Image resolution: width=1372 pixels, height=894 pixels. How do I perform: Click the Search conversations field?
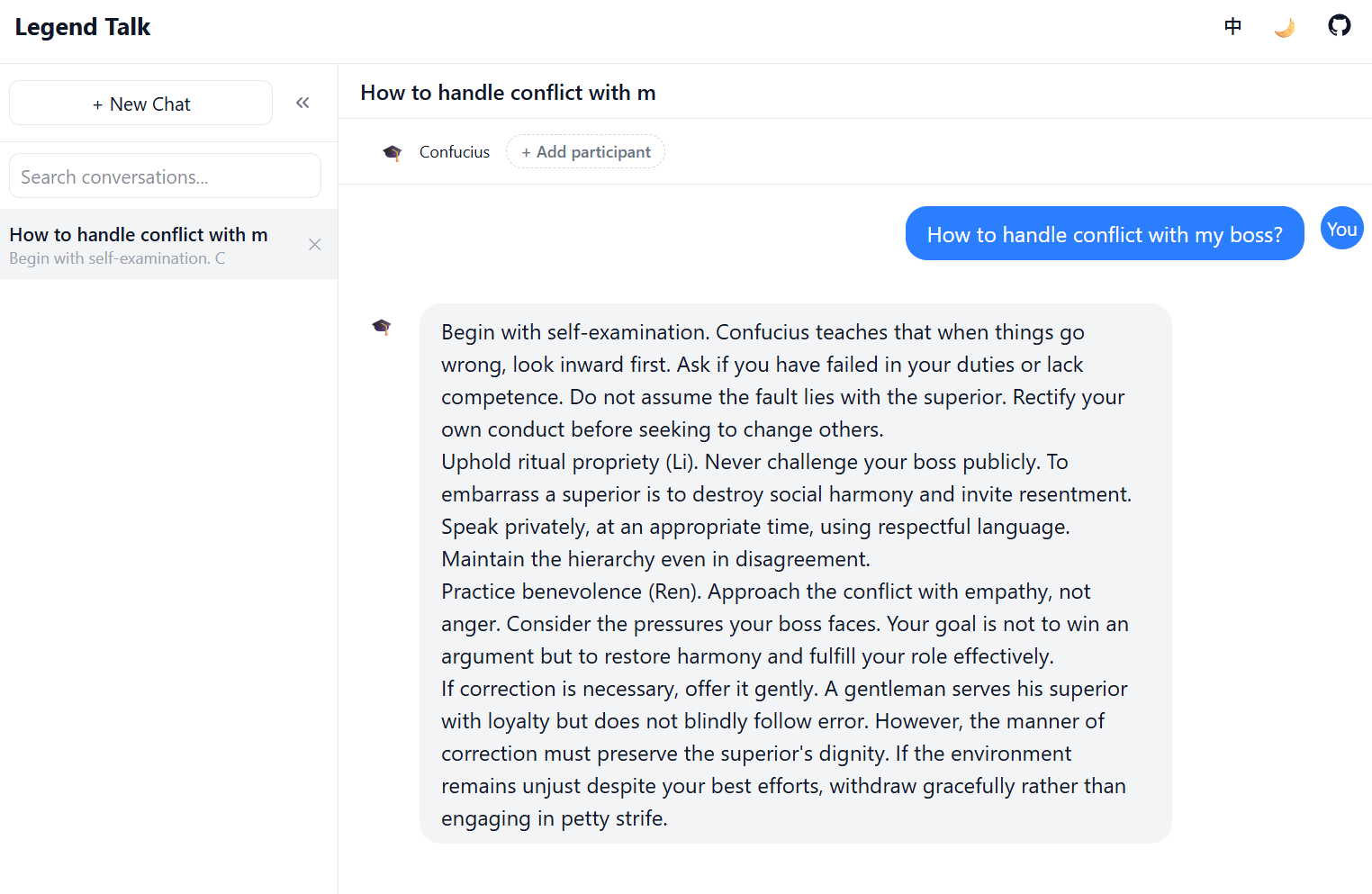[x=165, y=176]
